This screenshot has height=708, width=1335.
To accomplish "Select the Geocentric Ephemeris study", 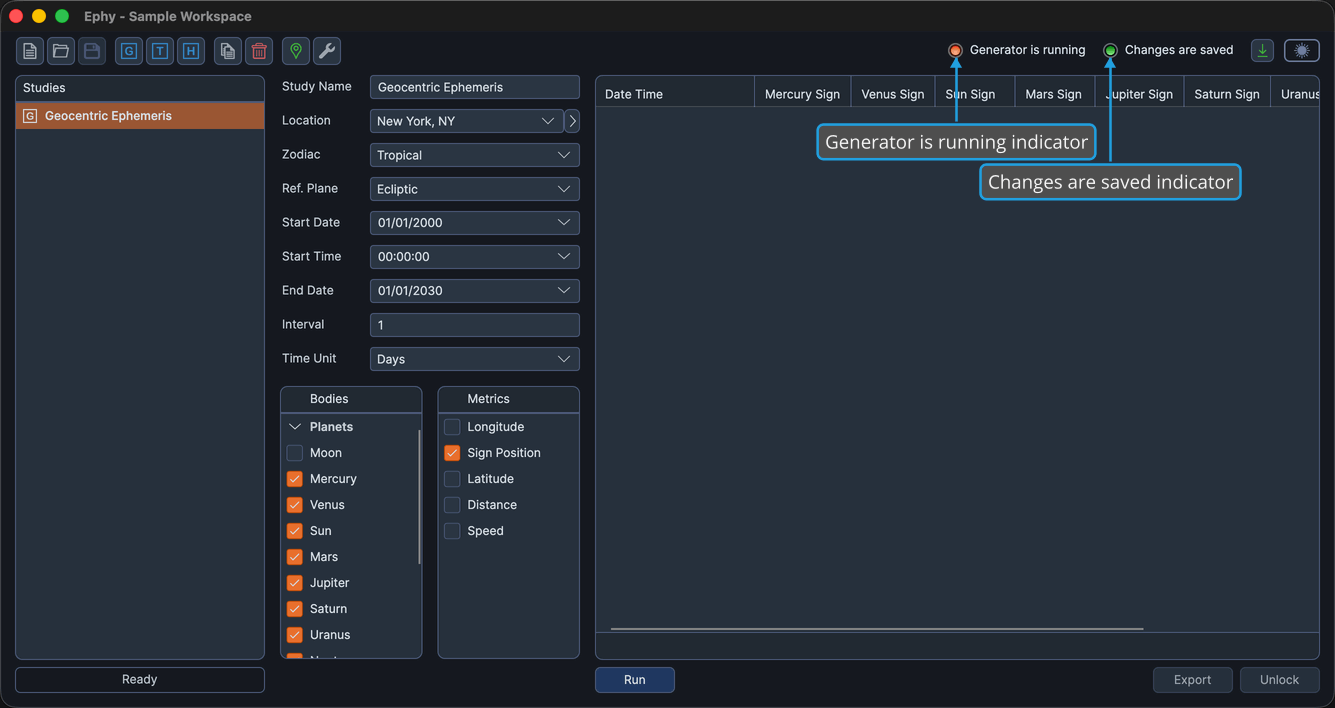I will pyautogui.click(x=140, y=116).
